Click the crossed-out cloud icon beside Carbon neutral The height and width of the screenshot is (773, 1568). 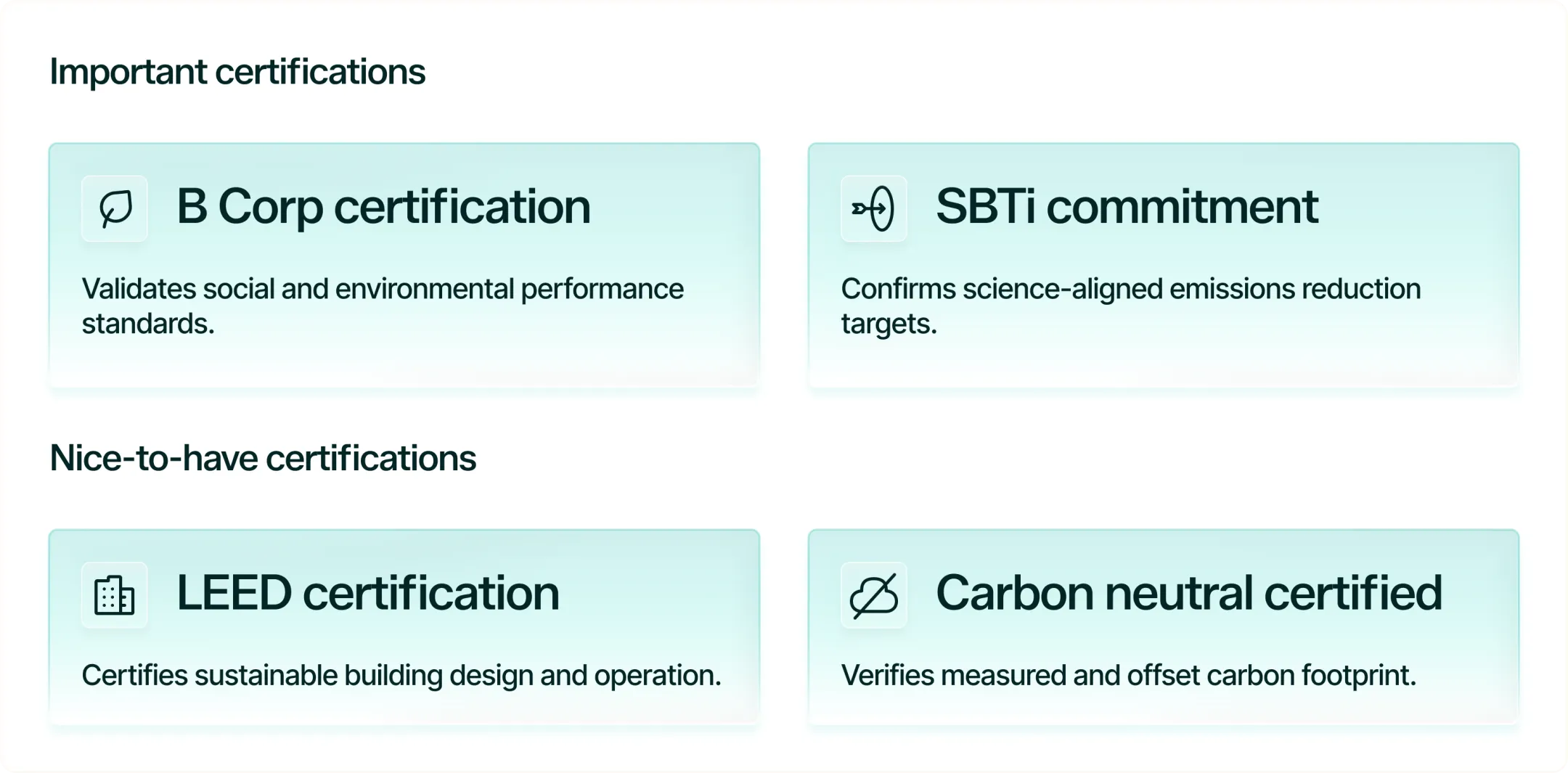pos(873,594)
